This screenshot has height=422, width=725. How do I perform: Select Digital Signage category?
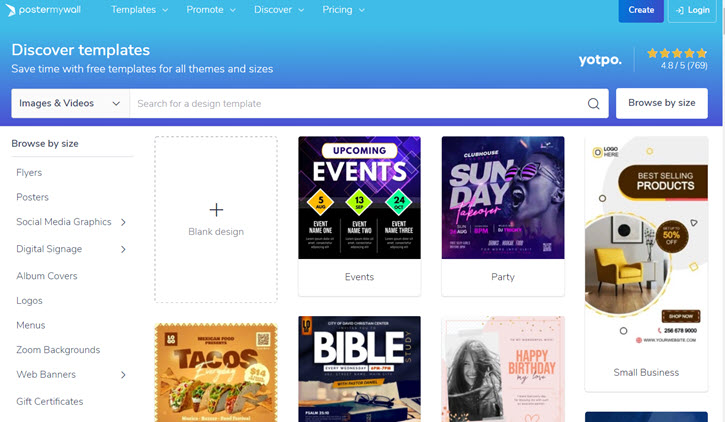tap(49, 249)
